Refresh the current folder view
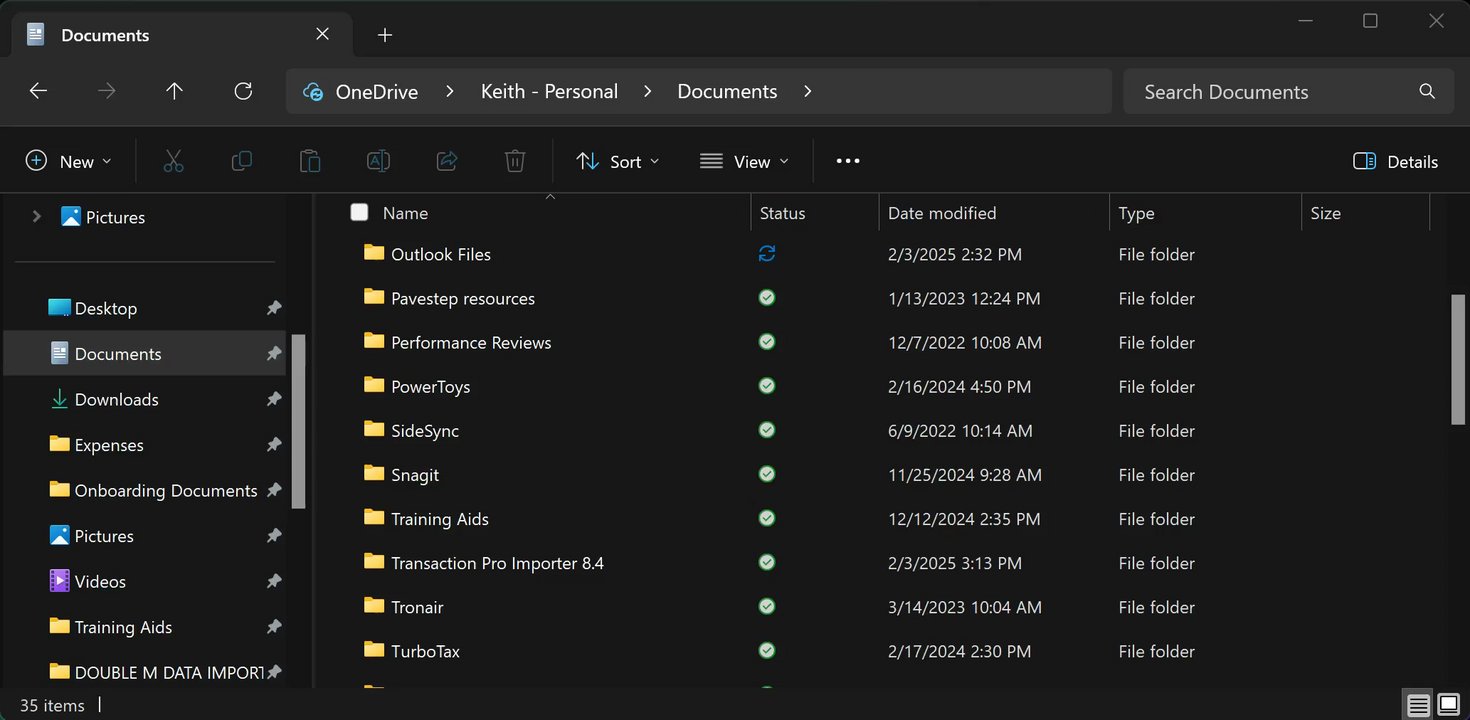This screenshot has height=720, width=1470. (243, 91)
